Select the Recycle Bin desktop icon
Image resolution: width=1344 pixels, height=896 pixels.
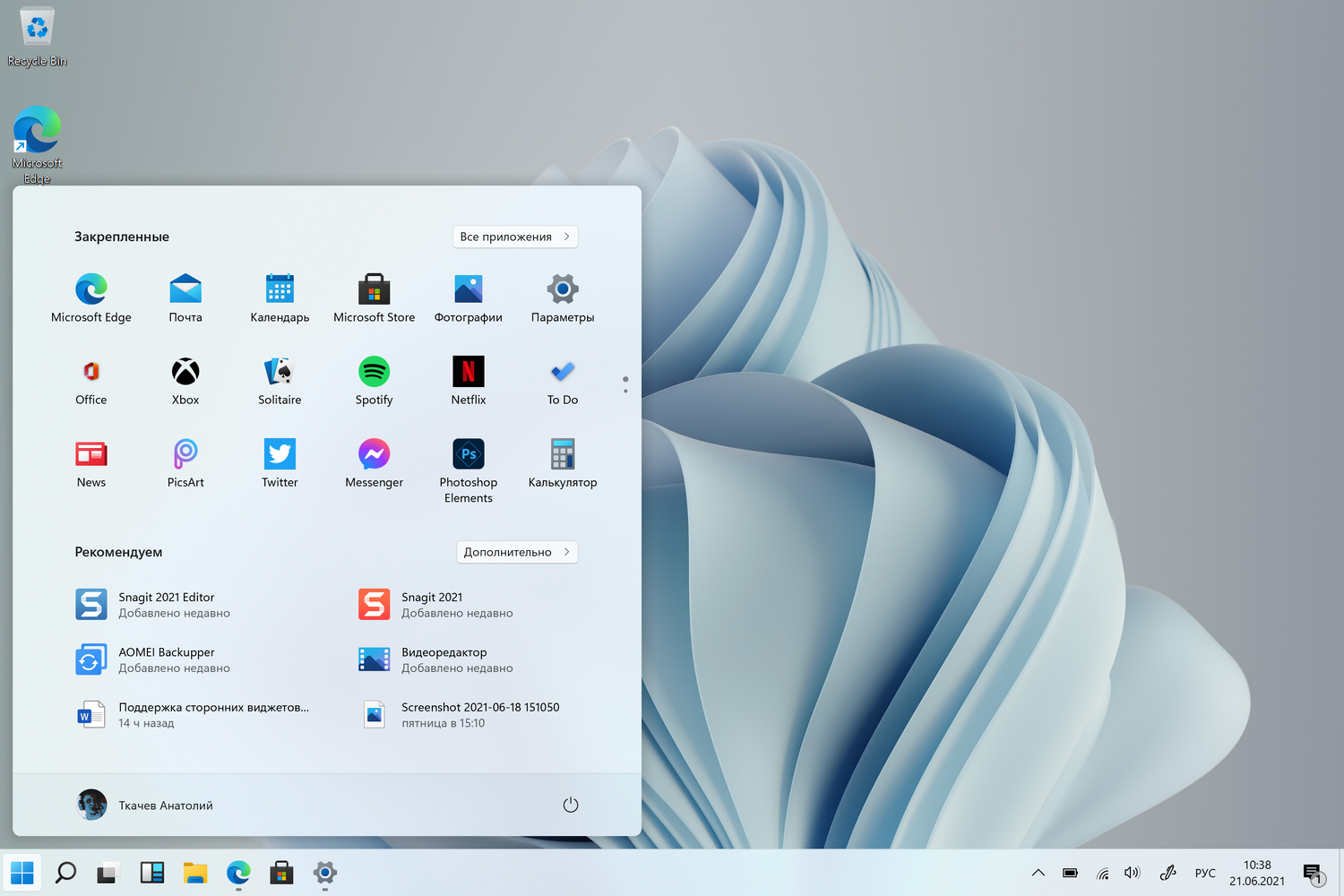coord(37,38)
